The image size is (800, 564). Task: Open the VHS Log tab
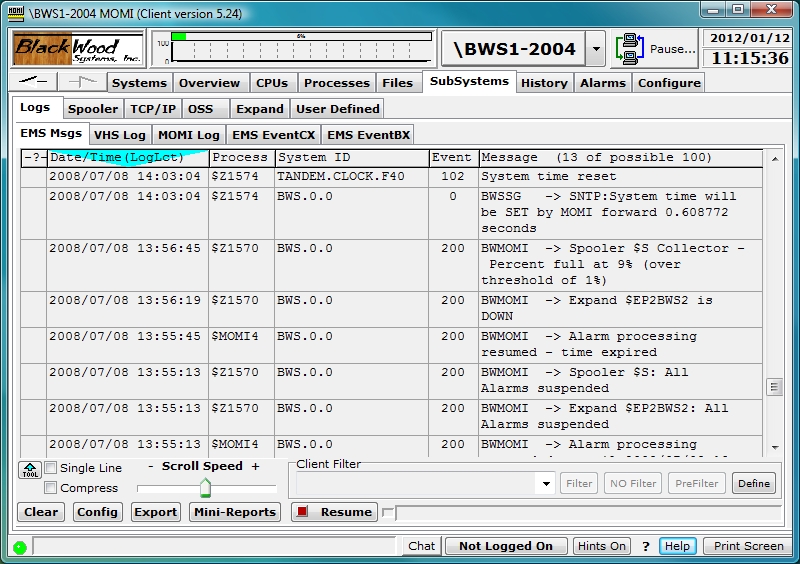pos(120,135)
